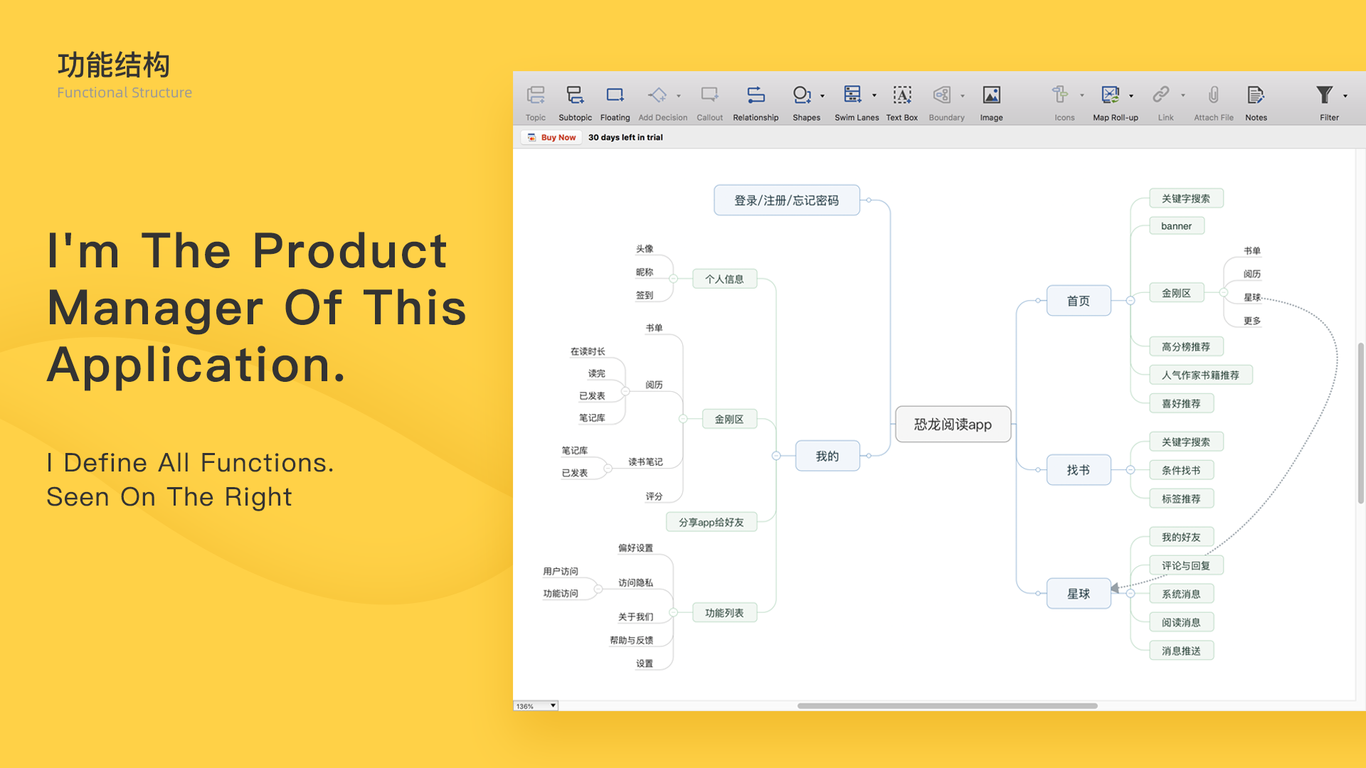
Task: Select the 消息推送 subtopic
Action: 1181,650
